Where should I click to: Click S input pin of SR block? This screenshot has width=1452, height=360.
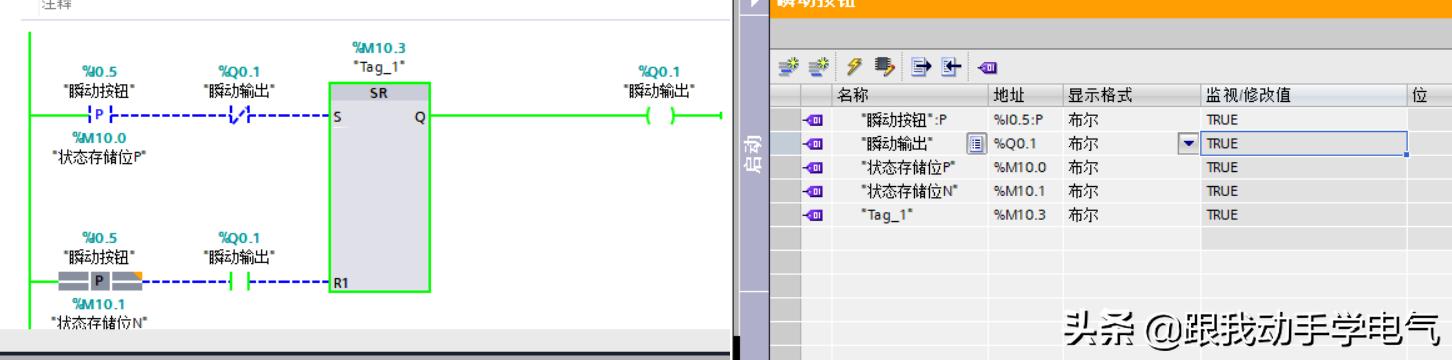(337, 117)
